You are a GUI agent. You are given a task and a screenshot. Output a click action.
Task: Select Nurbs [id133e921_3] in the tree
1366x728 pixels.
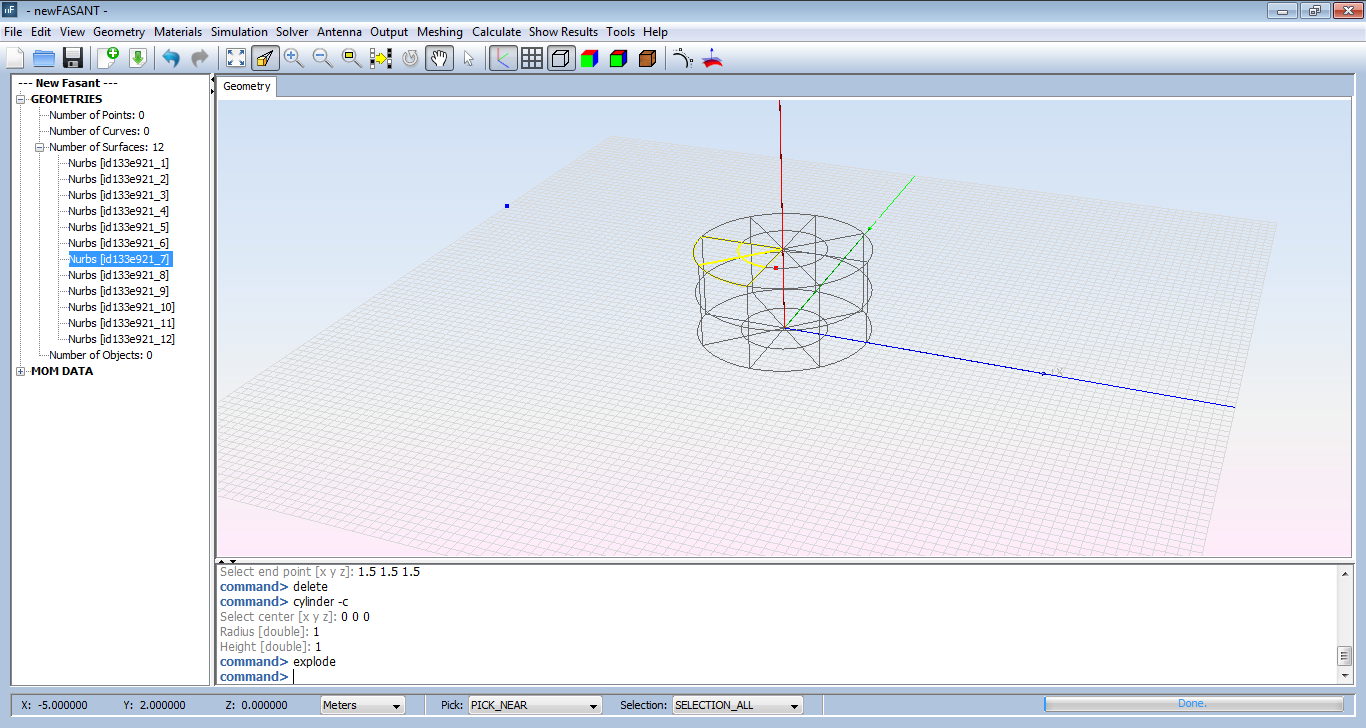118,195
